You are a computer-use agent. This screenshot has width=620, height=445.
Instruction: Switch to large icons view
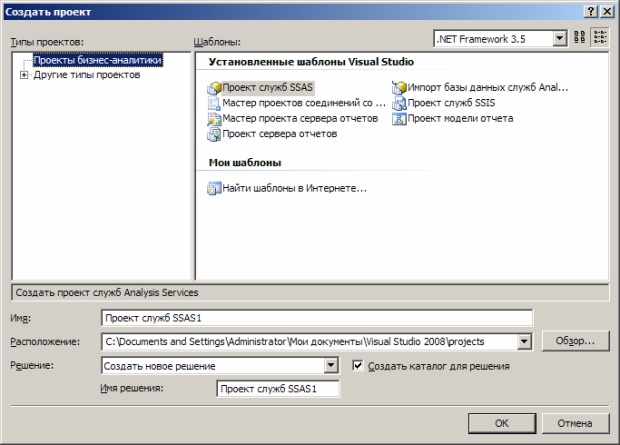pos(579,38)
